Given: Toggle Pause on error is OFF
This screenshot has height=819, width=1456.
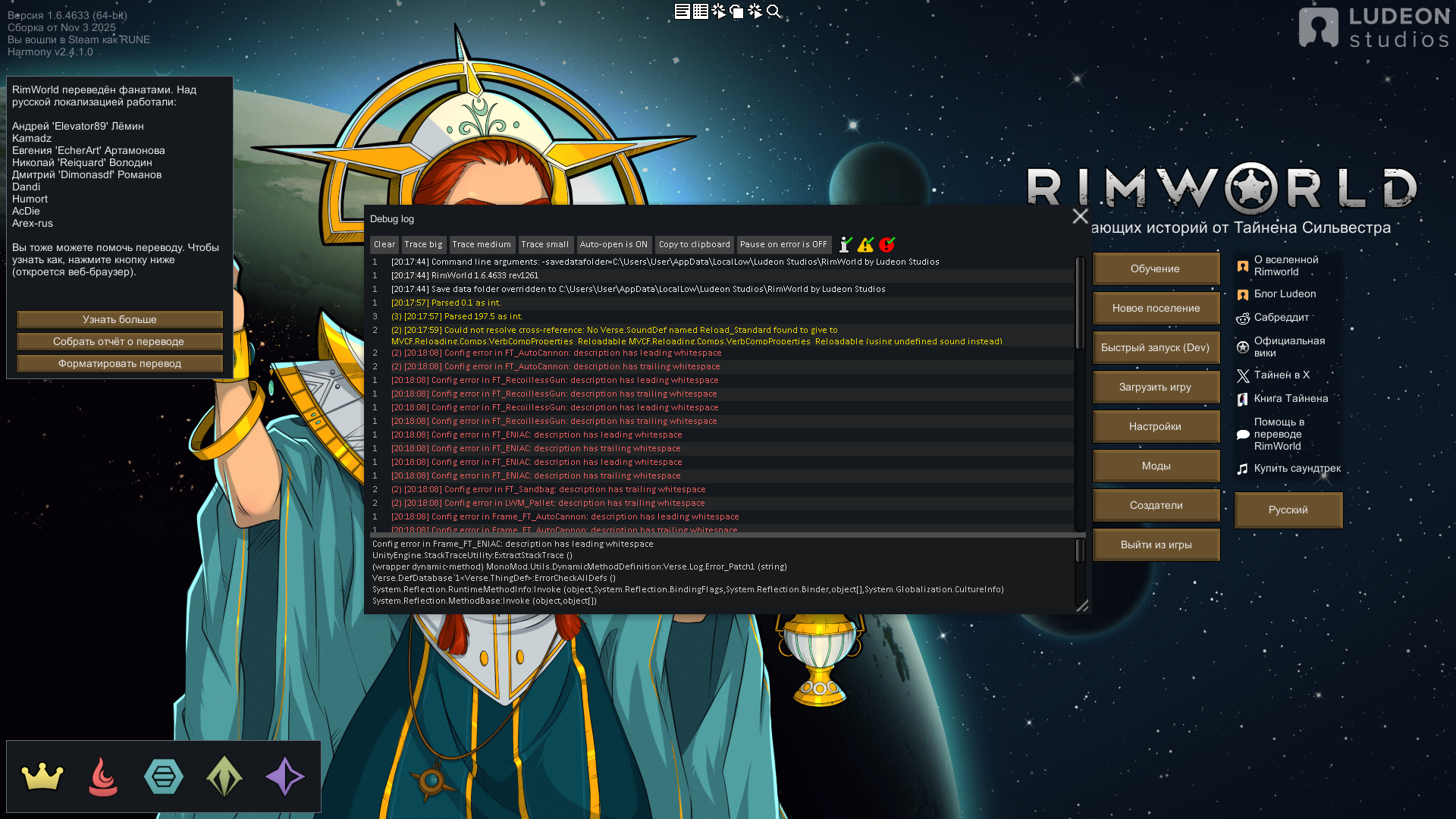Looking at the screenshot, I should point(783,244).
